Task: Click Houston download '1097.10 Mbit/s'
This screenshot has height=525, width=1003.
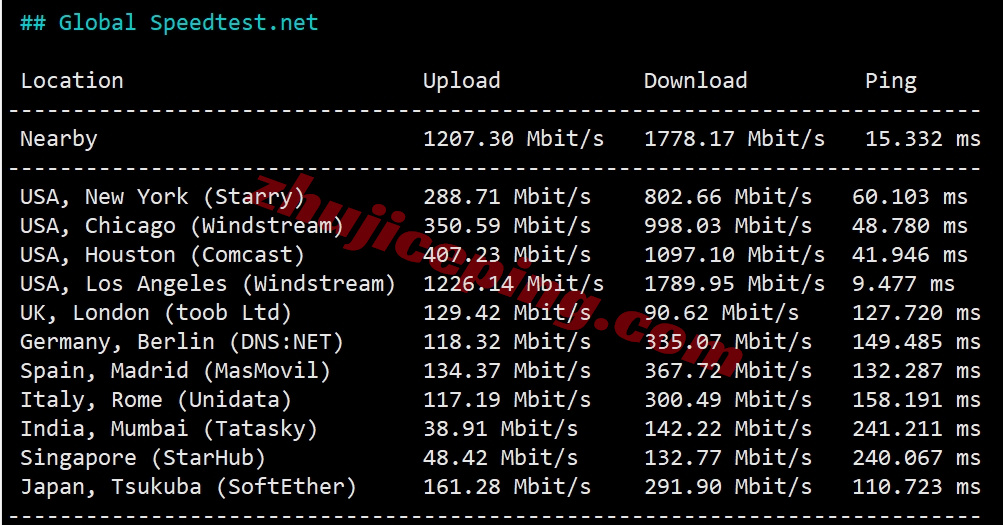Action: coord(734,255)
